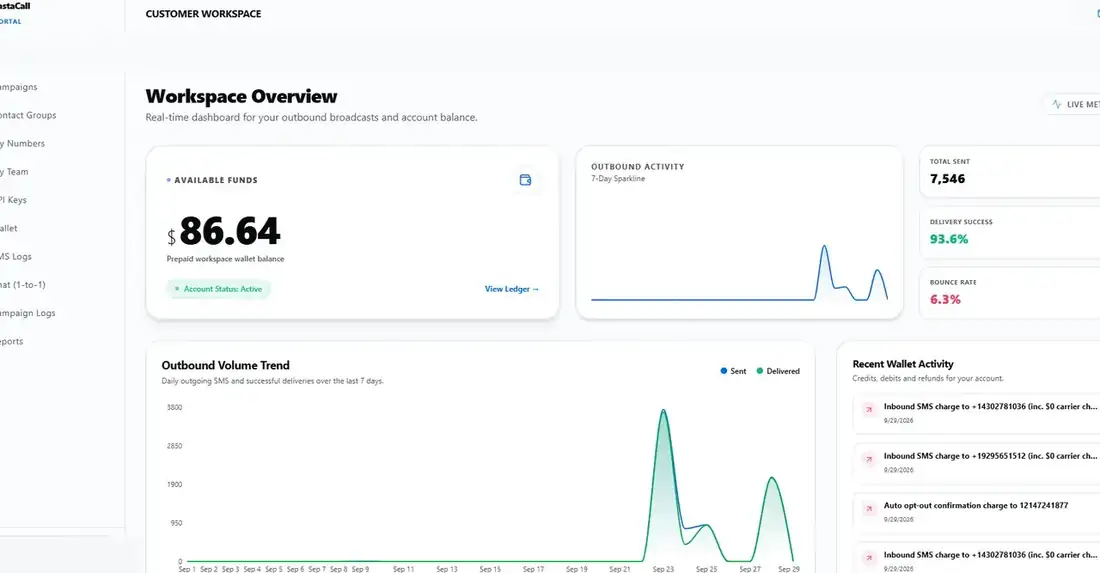Open Campaign Logs in the sidebar
The width and height of the screenshot is (1100, 573).
click(27, 313)
